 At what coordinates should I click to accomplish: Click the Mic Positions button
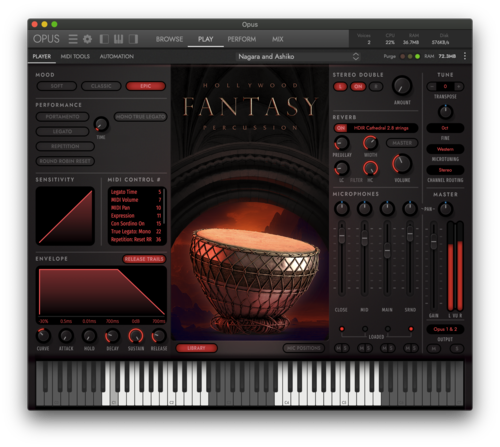tap(304, 348)
